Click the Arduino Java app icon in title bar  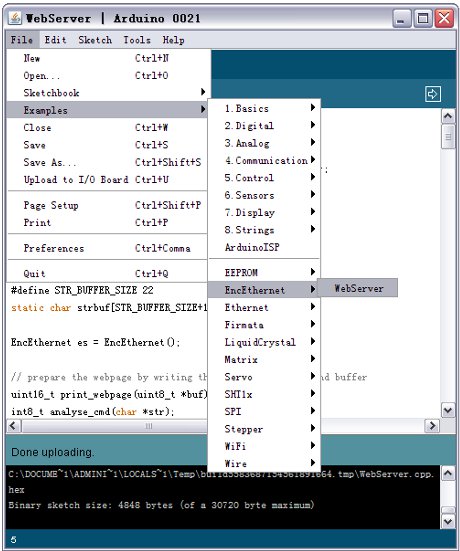pos(15,18)
